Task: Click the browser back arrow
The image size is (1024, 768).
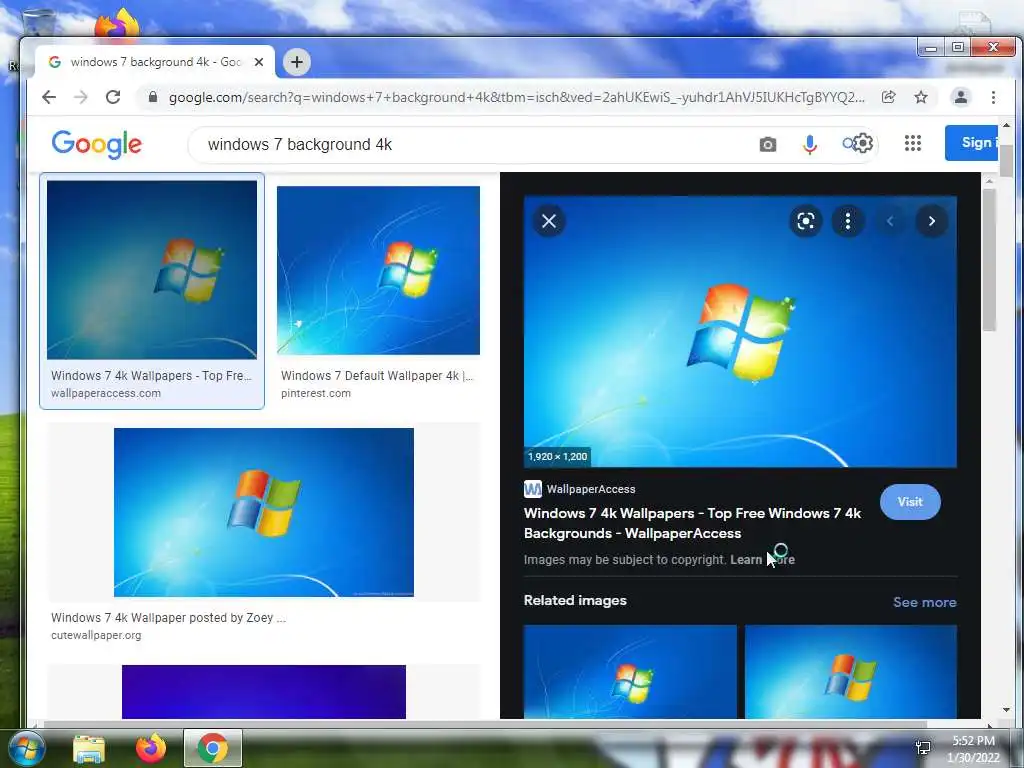Action: 49,97
